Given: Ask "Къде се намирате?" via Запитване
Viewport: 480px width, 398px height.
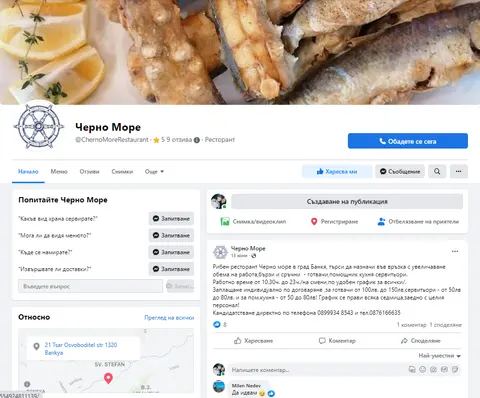Looking at the screenshot, I should (x=171, y=252).
